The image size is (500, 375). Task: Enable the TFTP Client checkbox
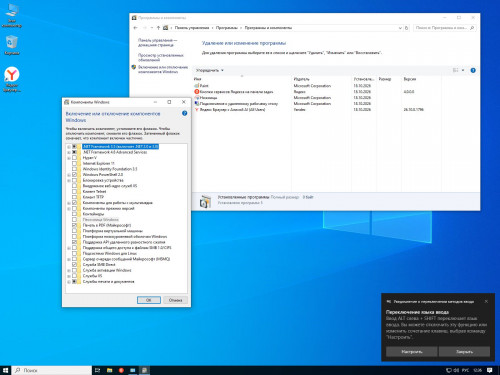[74, 197]
